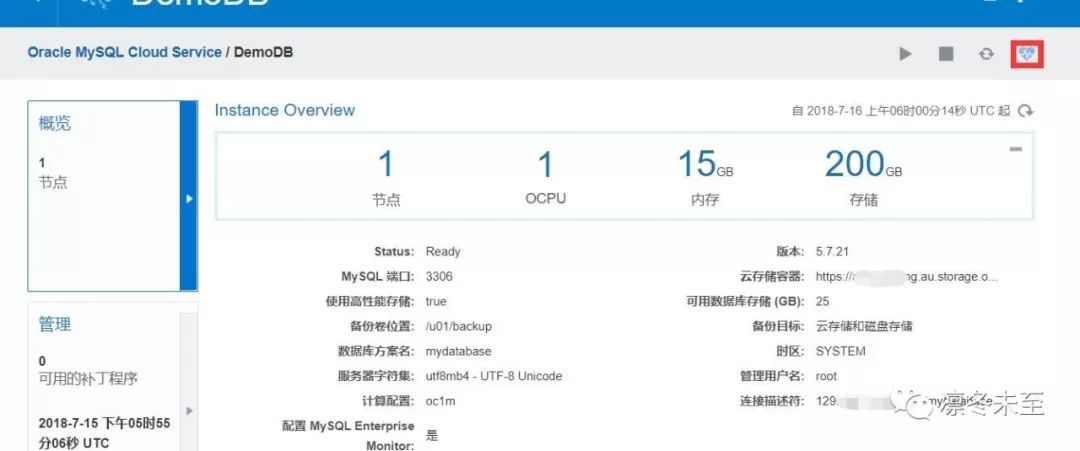Viewport: 1080px width, 451px height.
Task: Click the 1 节点 metric
Action: tap(386, 178)
